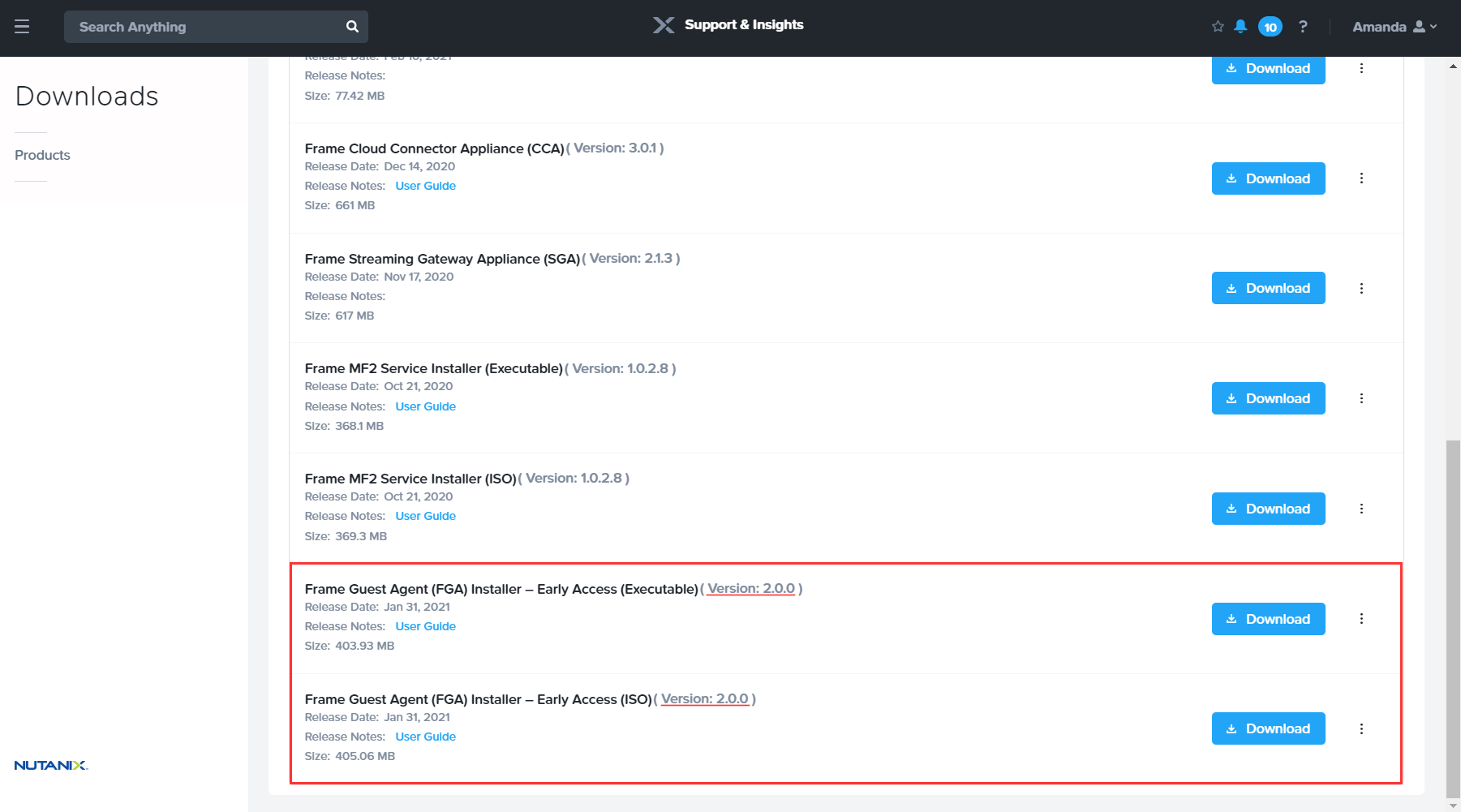Click Release Date Dec 14, 2020
The width and height of the screenshot is (1461, 812).
point(380,166)
